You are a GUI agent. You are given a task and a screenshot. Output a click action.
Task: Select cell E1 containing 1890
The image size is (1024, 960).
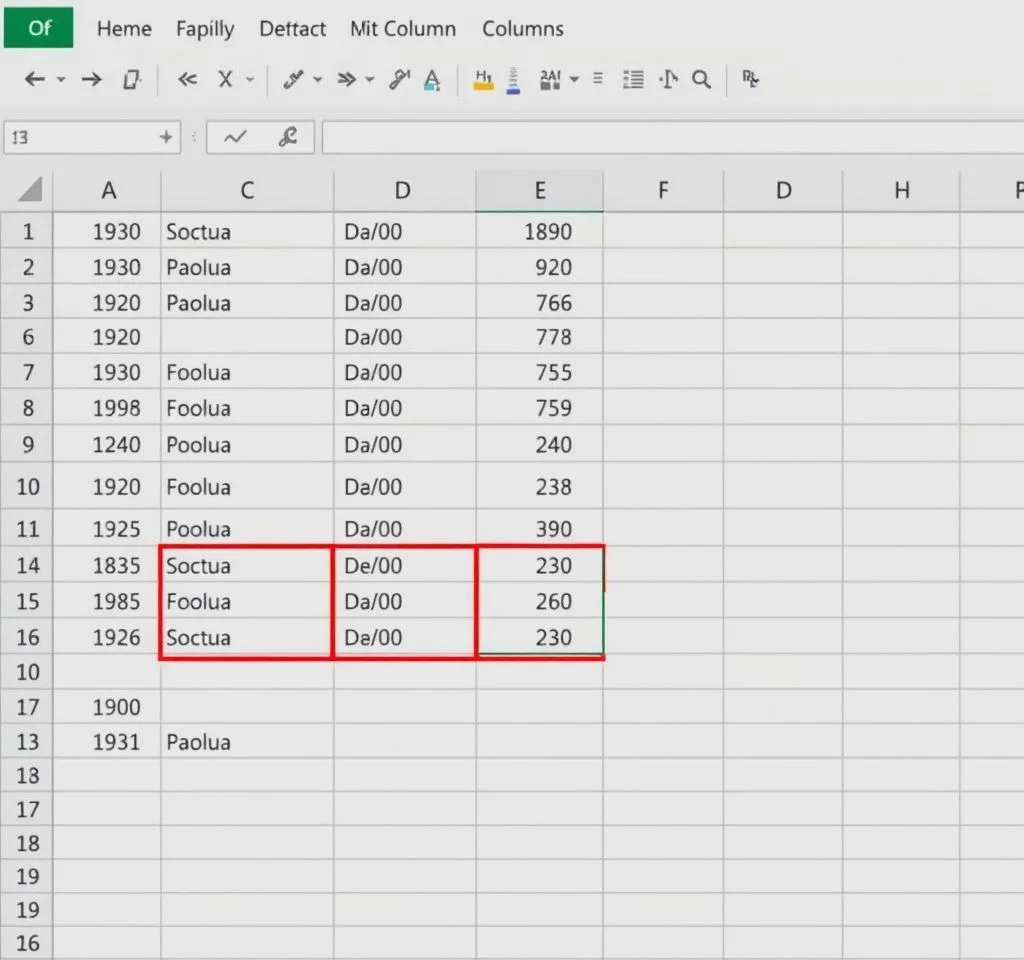coord(540,232)
